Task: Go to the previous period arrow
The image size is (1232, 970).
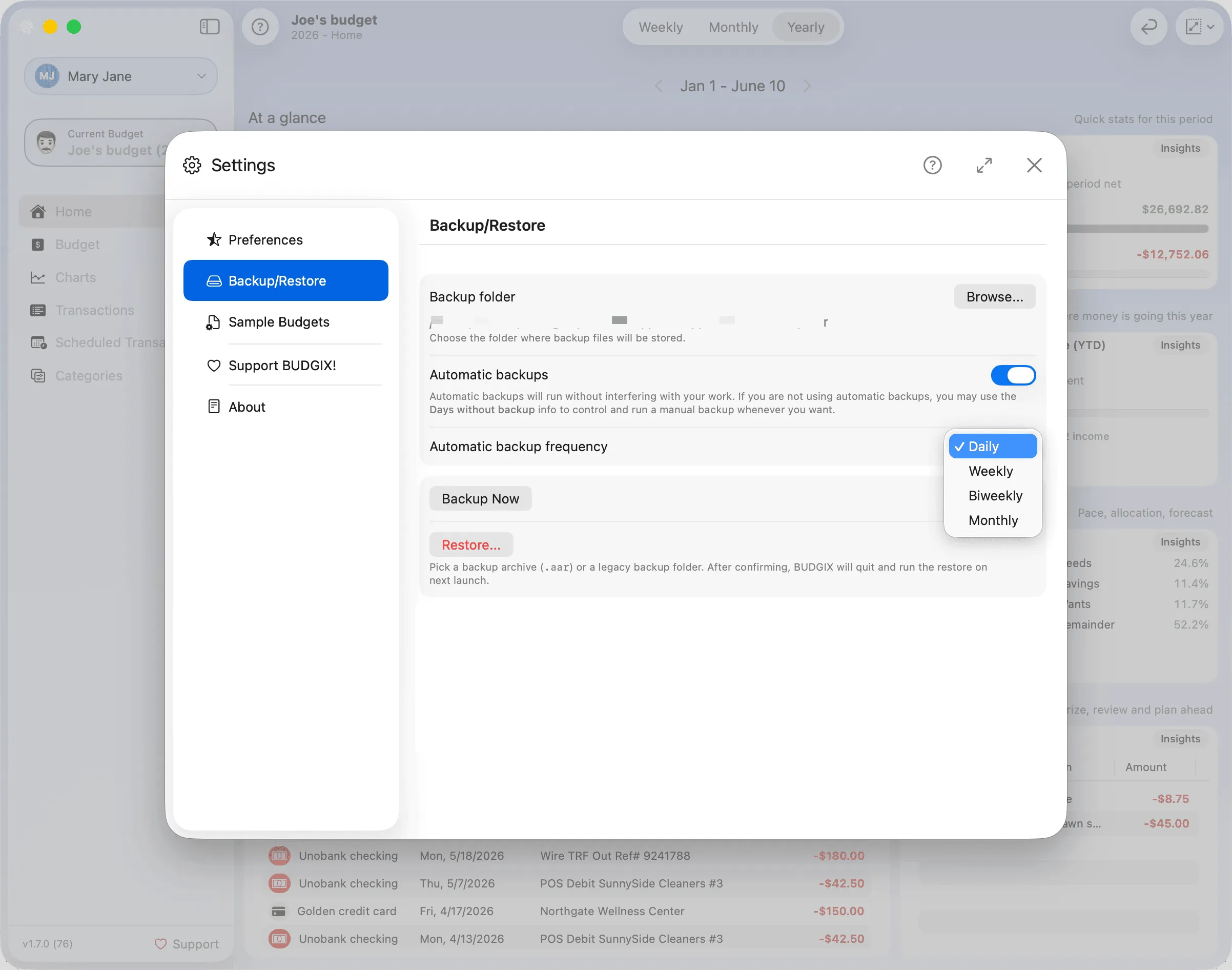Action: (659, 86)
